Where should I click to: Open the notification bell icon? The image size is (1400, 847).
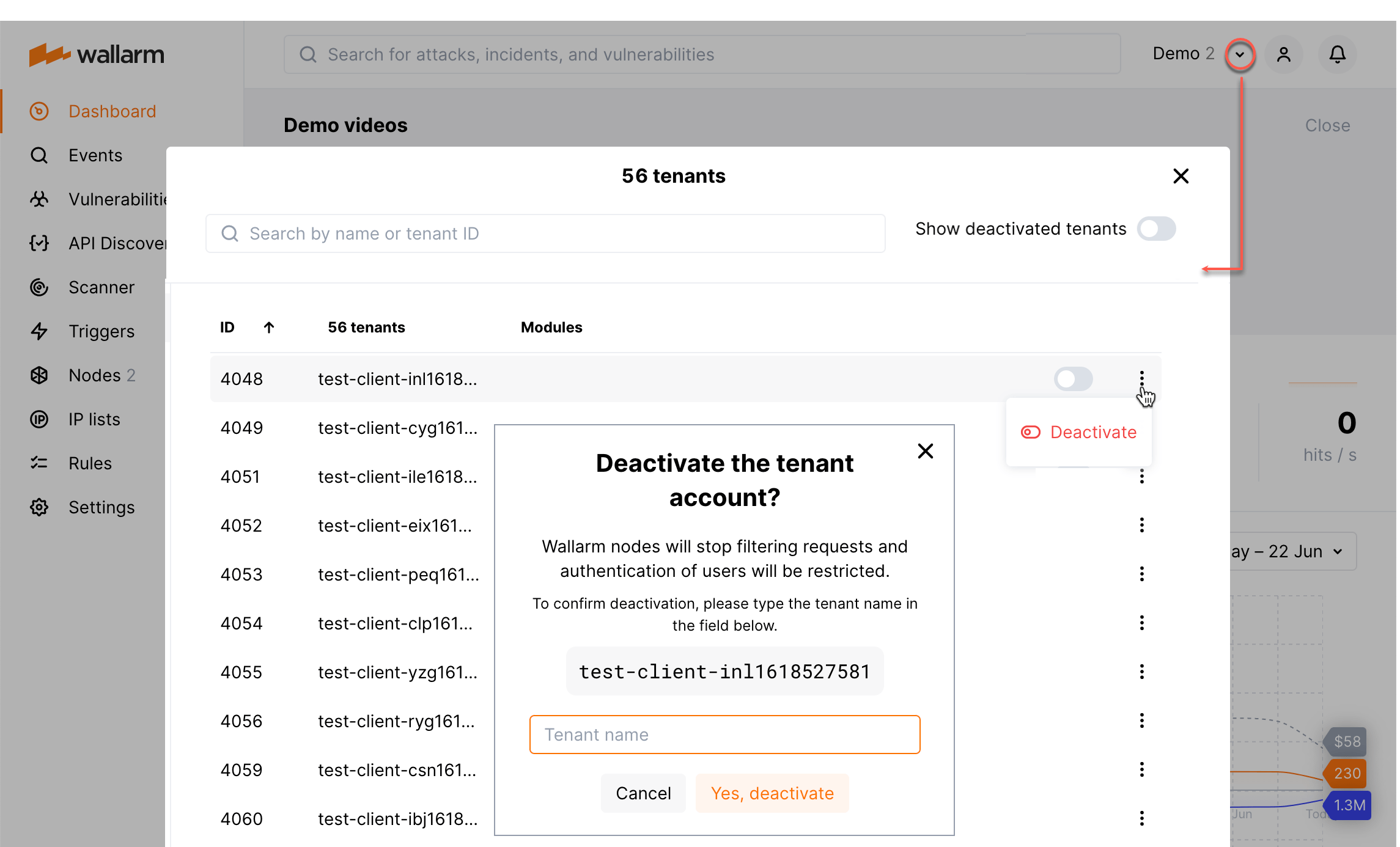pyautogui.click(x=1336, y=54)
